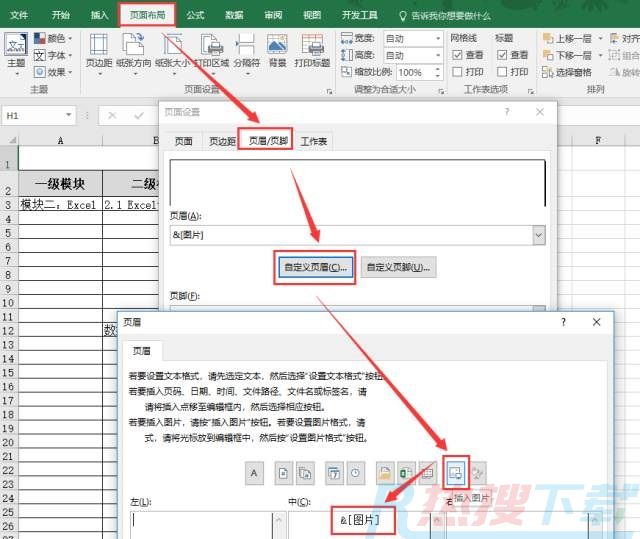The width and height of the screenshot is (640, 539).
Task: Select cell containing 一级模块
Action: [60, 184]
